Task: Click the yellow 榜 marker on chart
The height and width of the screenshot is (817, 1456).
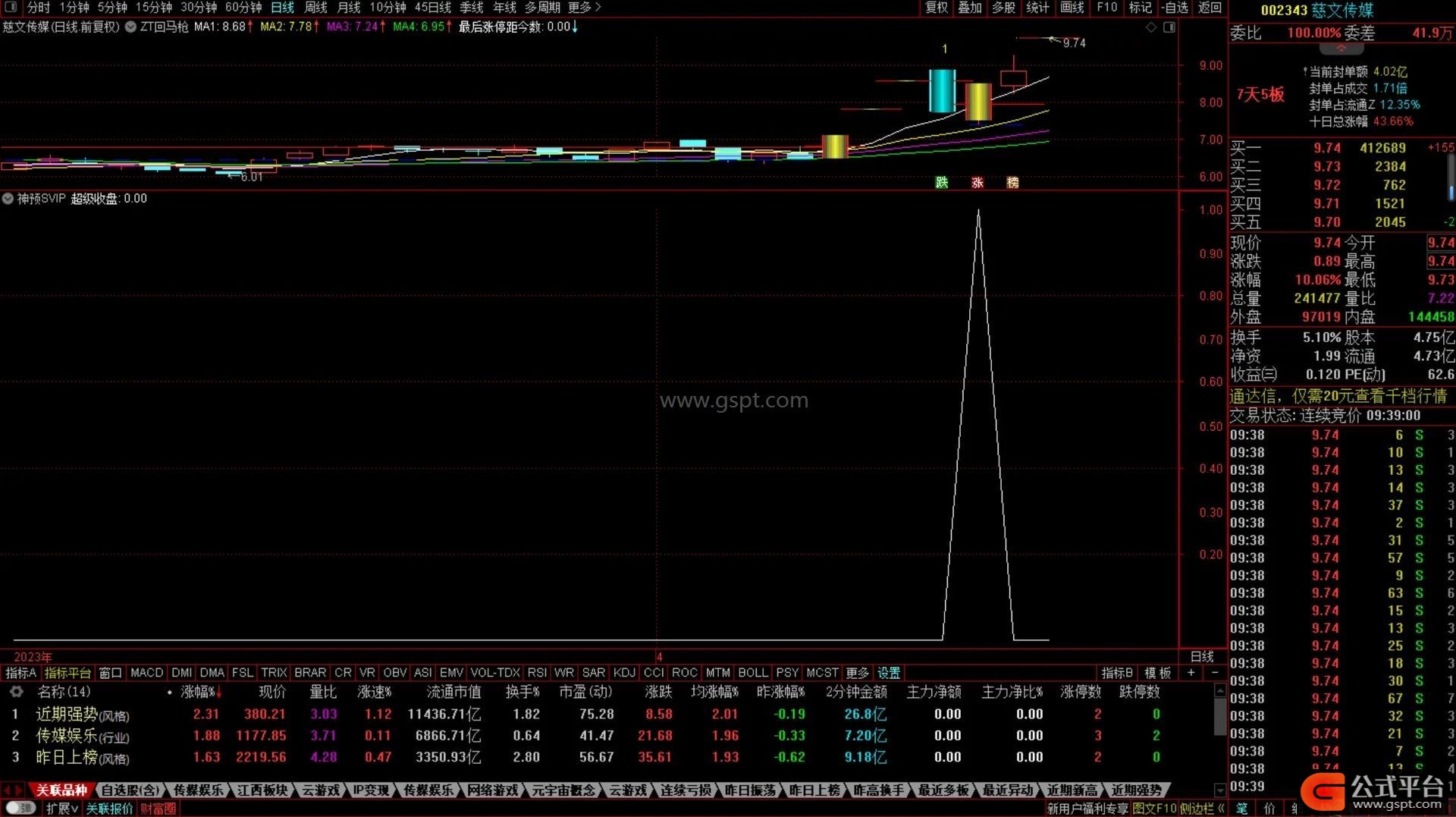Action: pyautogui.click(x=1012, y=183)
